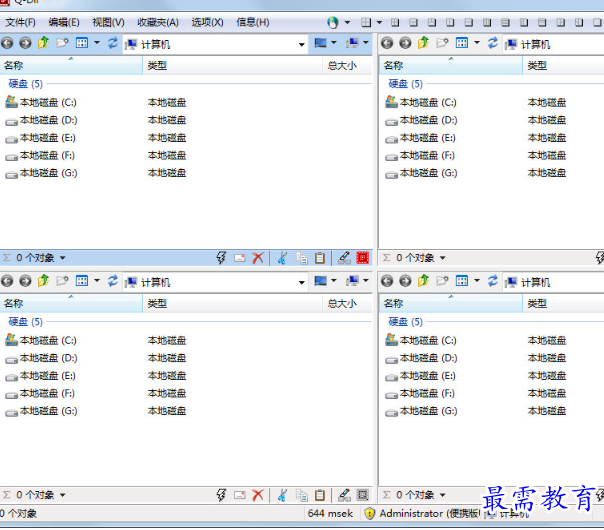Open the 收藏夹(A) menu
The width and height of the screenshot is (604, 530).
158,22
